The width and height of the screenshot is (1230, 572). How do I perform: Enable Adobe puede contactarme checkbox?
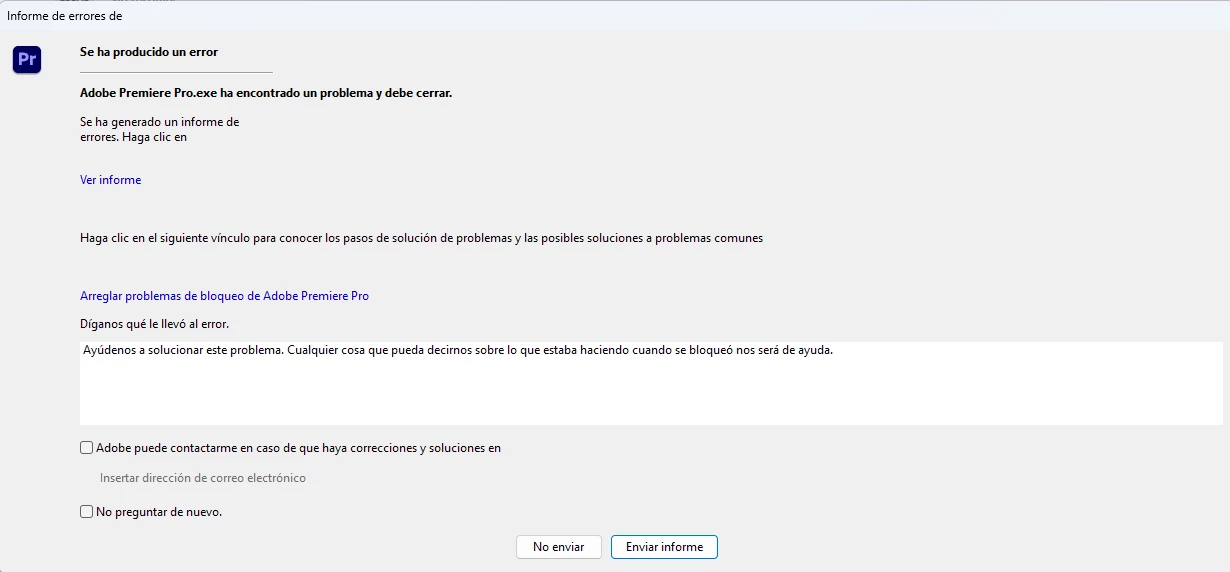87,448
